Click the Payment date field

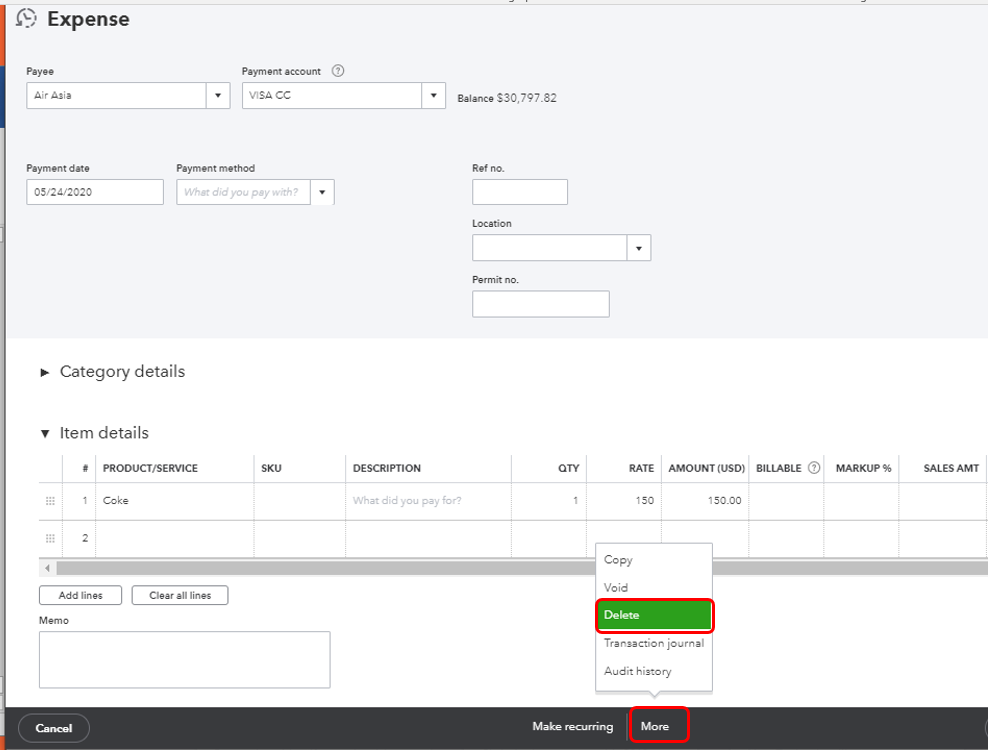95,192
